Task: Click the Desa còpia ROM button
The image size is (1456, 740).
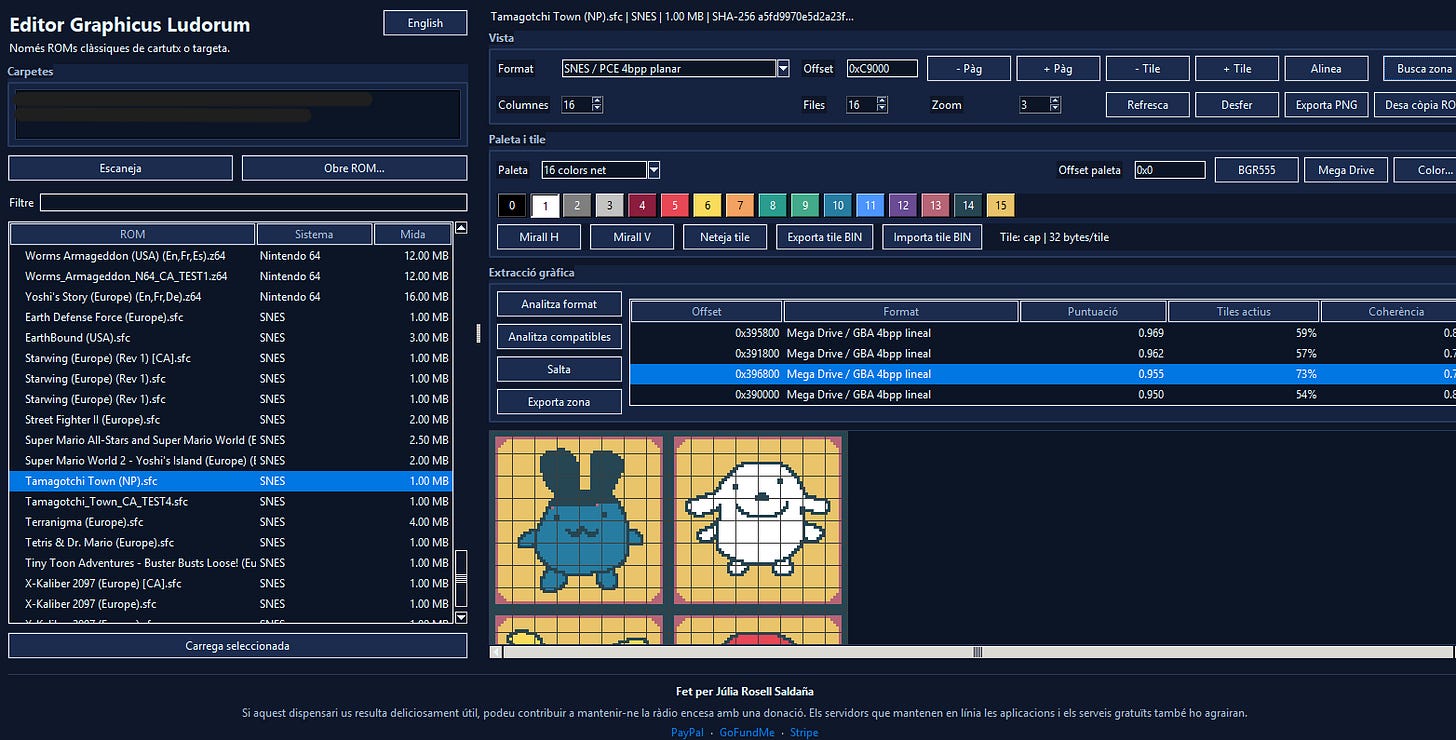Action: click(x=1415, y=105)
